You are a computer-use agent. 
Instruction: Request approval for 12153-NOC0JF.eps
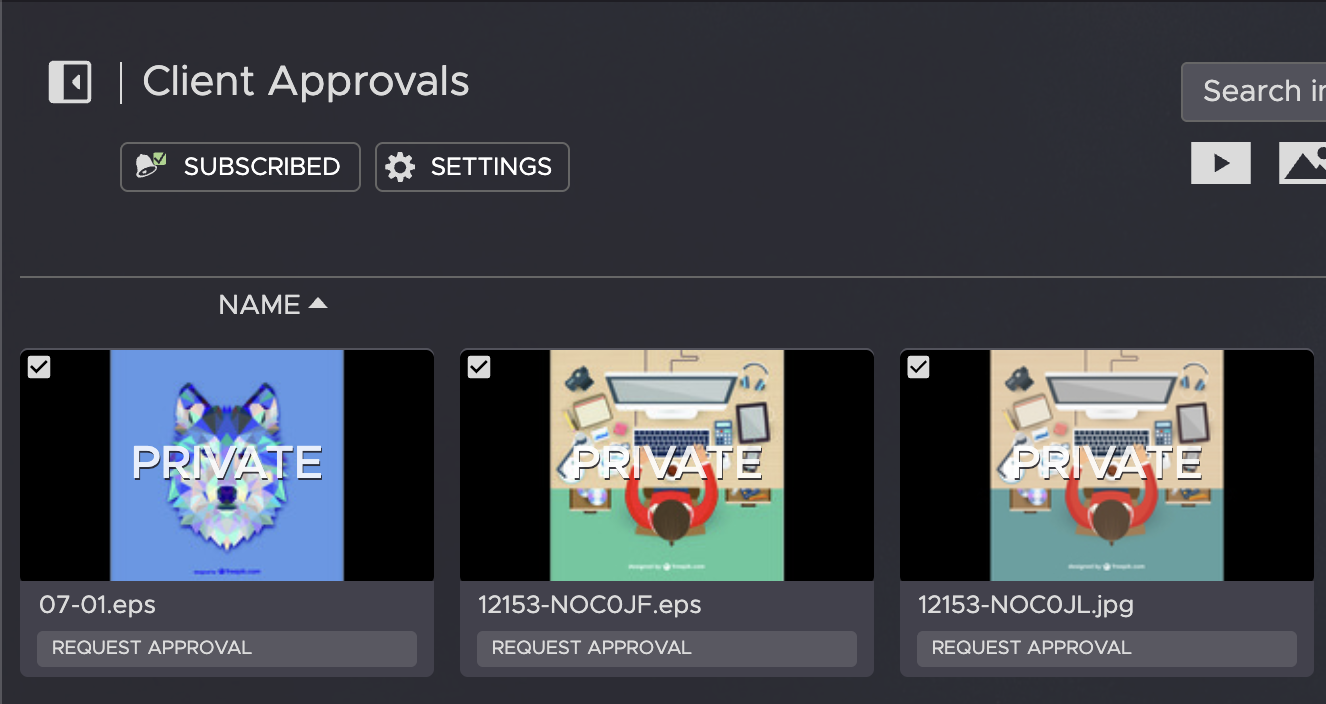667,648
